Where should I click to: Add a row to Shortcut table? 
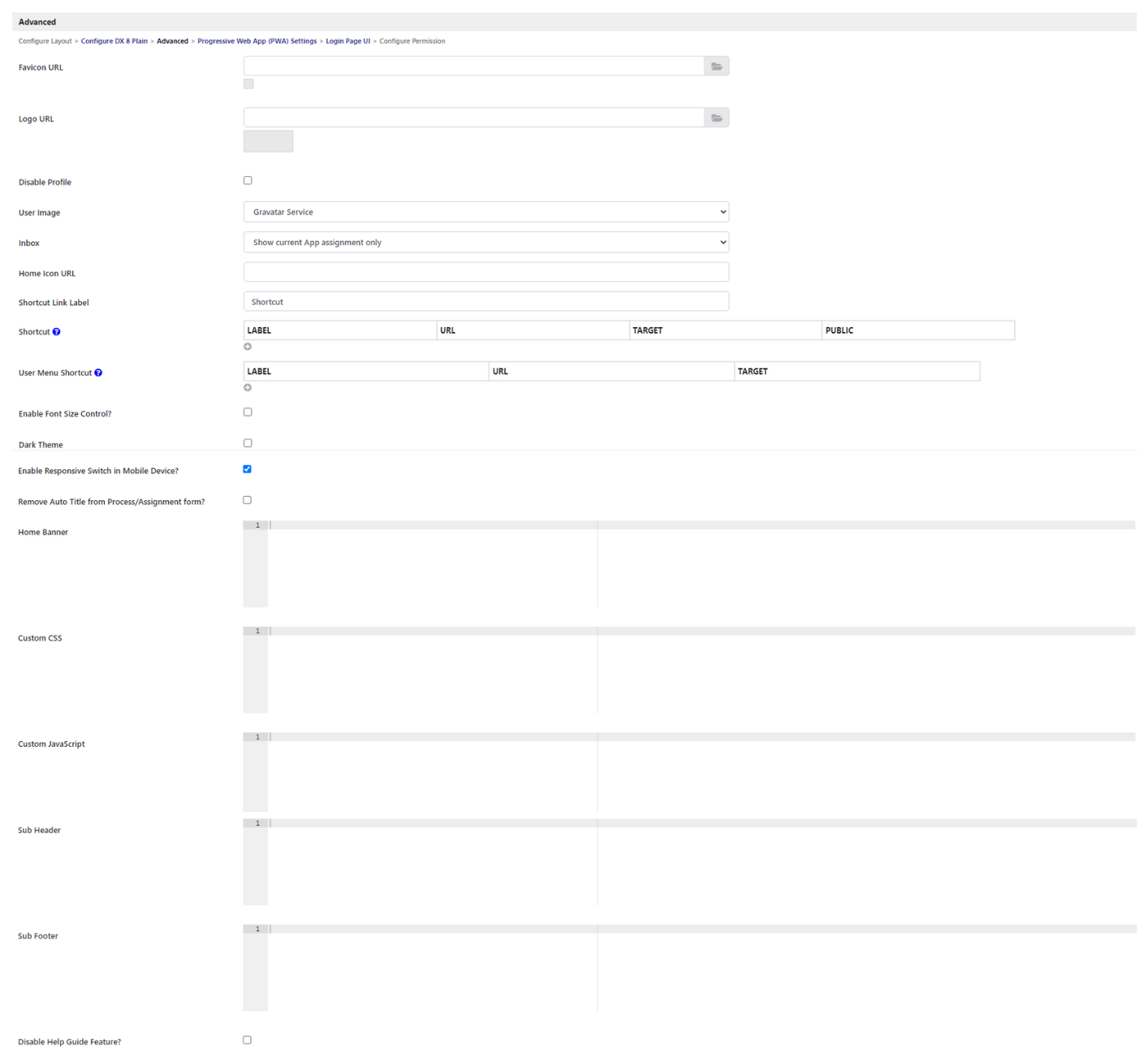(248, 347)
